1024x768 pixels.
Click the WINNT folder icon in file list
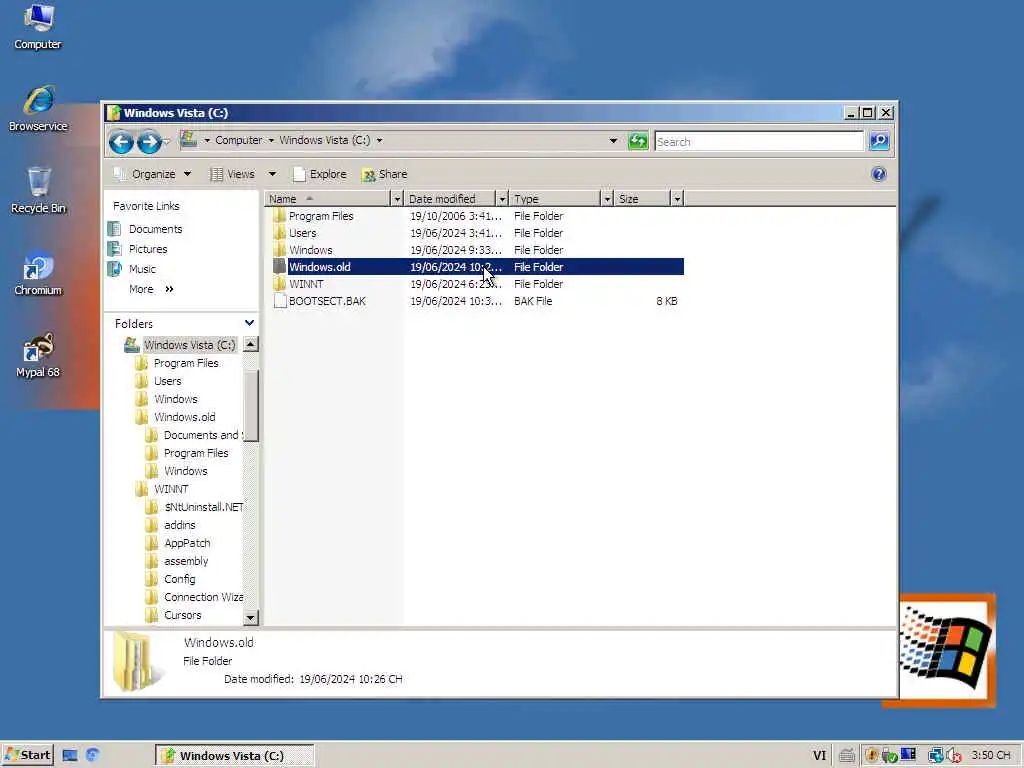coord(280,283)
